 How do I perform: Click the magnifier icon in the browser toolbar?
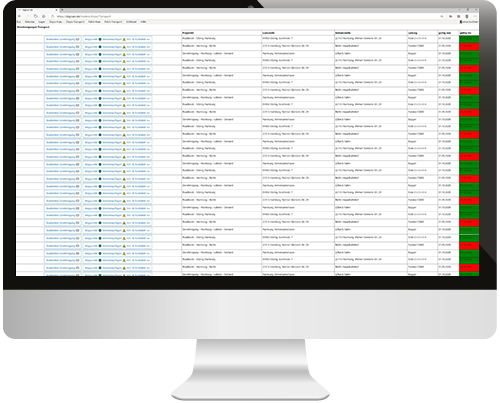(x=442, y=16)
